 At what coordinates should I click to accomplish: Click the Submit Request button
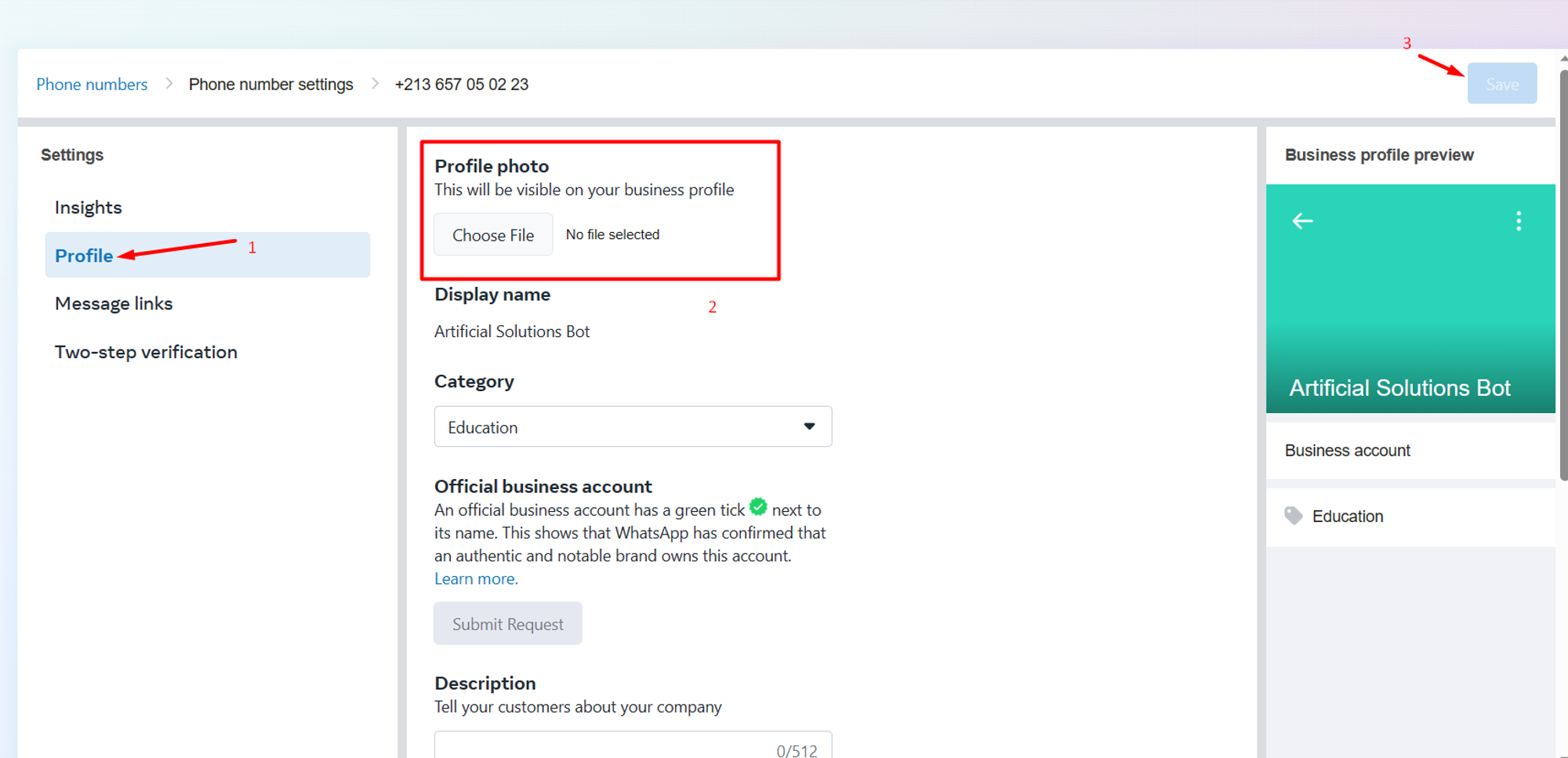508,624
